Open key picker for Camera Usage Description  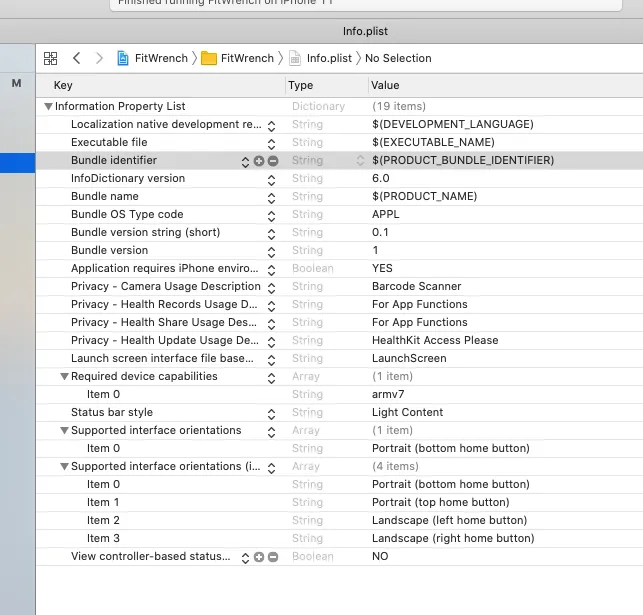point(271,288)
